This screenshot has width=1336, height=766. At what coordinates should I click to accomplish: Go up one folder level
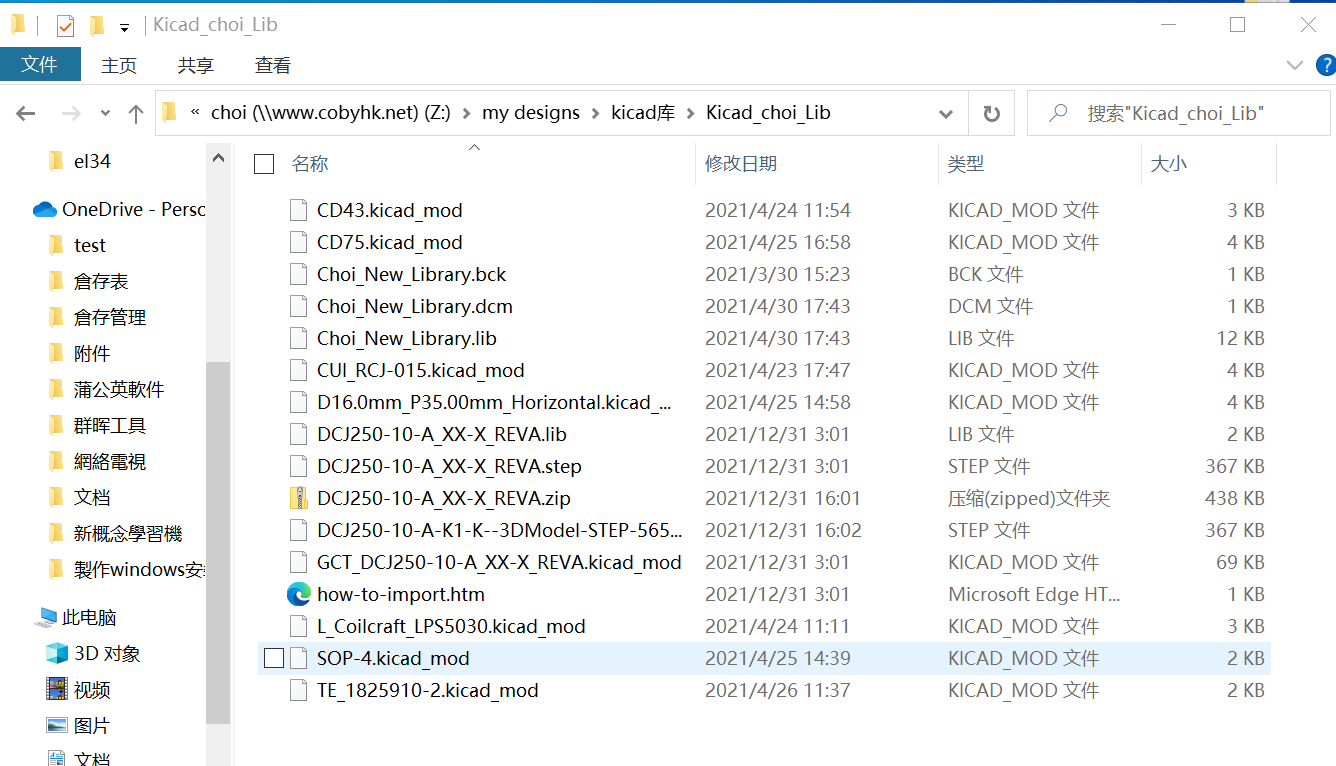[x=136, y=114]
